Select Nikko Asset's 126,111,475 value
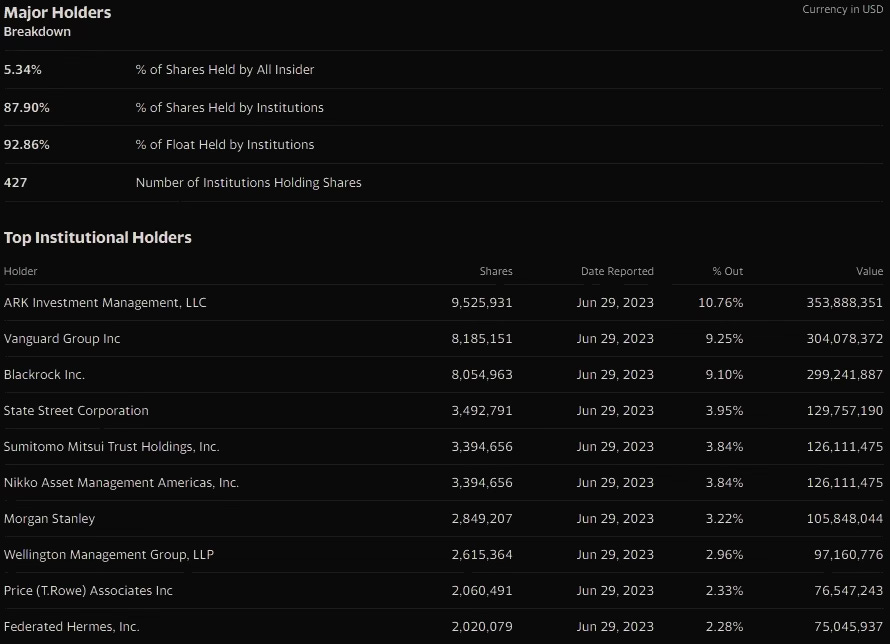Screen dimensions: 890x644 click(845, 483)
